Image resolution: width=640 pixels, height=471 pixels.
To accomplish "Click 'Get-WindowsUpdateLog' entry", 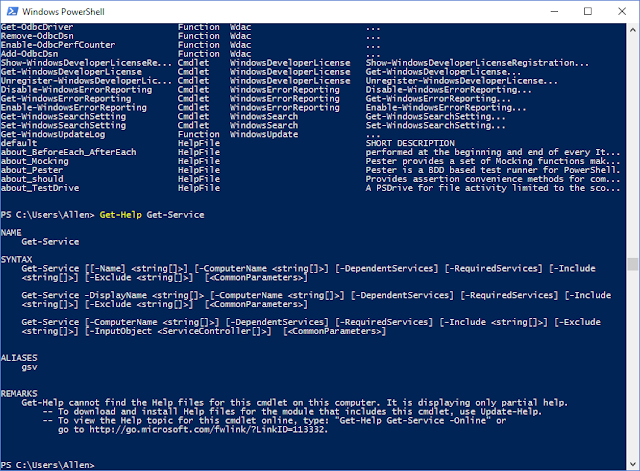I will tap(53, 134).
